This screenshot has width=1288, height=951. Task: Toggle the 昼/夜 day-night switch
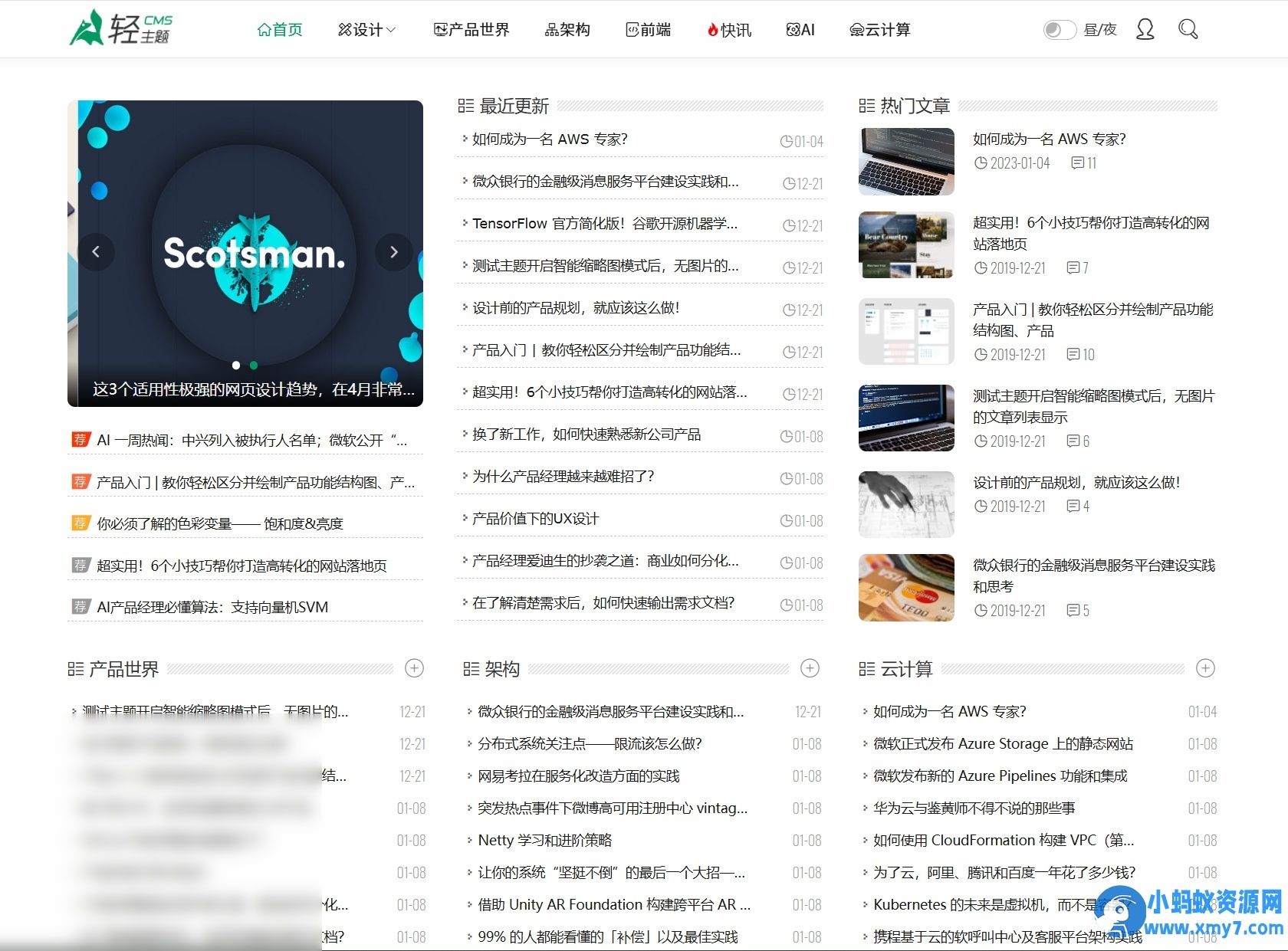[x=1059, y=28]
